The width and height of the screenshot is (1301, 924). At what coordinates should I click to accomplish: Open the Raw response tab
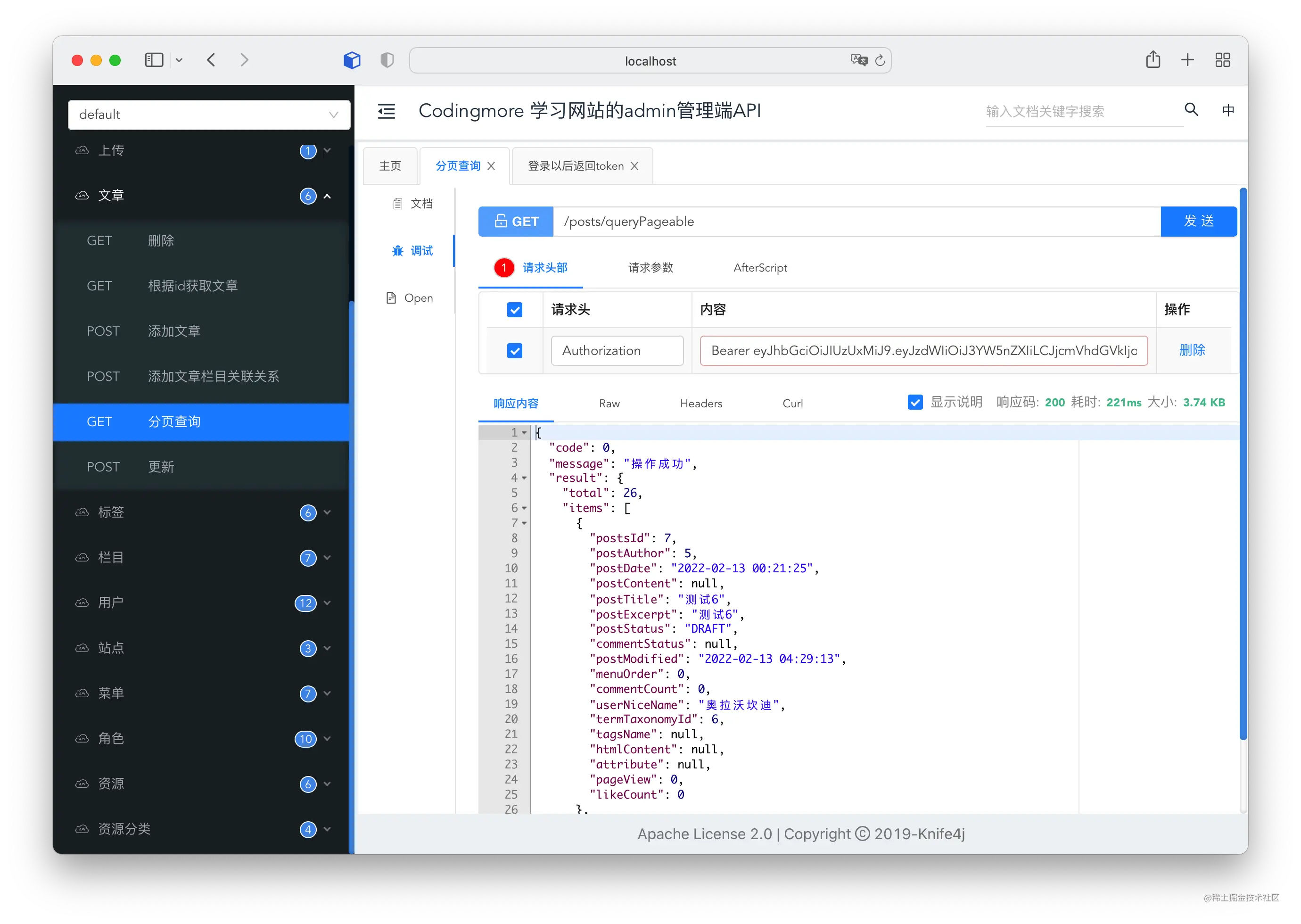click(x=609, y=404)
